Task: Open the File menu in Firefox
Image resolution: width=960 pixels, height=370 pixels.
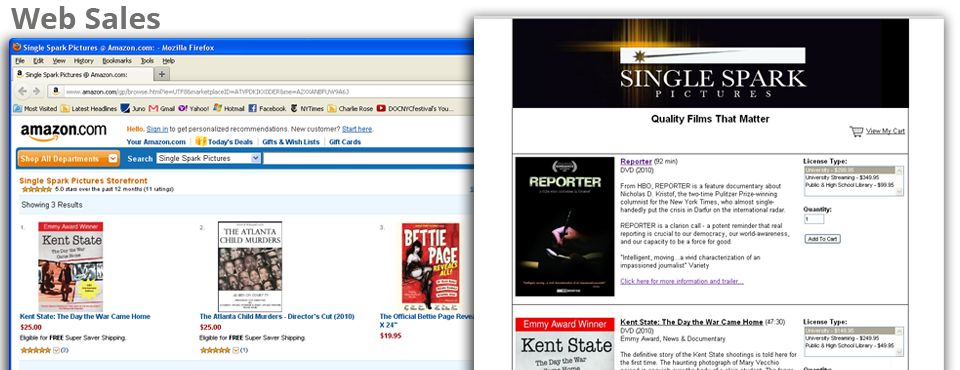Action: [x=20, y=61]
